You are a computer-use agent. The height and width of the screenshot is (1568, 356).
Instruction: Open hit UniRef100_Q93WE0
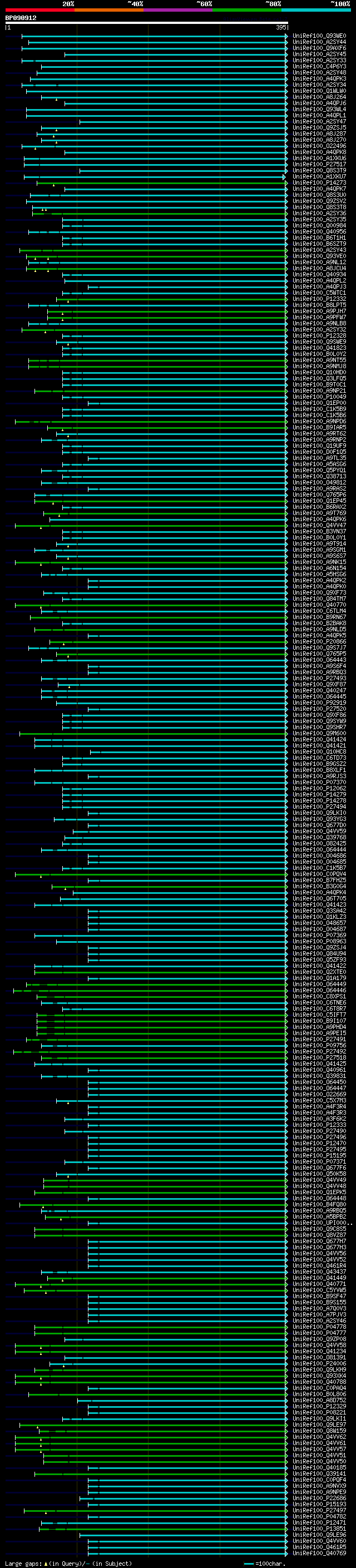(x=319, y=36)
